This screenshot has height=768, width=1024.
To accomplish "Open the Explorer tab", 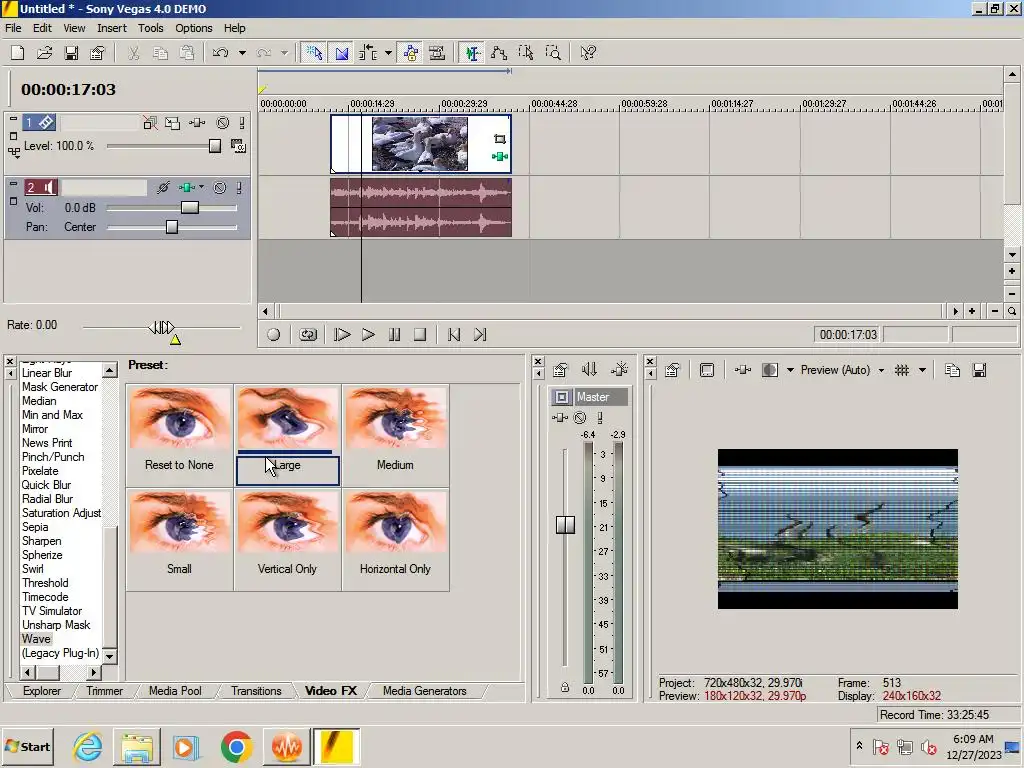I will [42, 691].
